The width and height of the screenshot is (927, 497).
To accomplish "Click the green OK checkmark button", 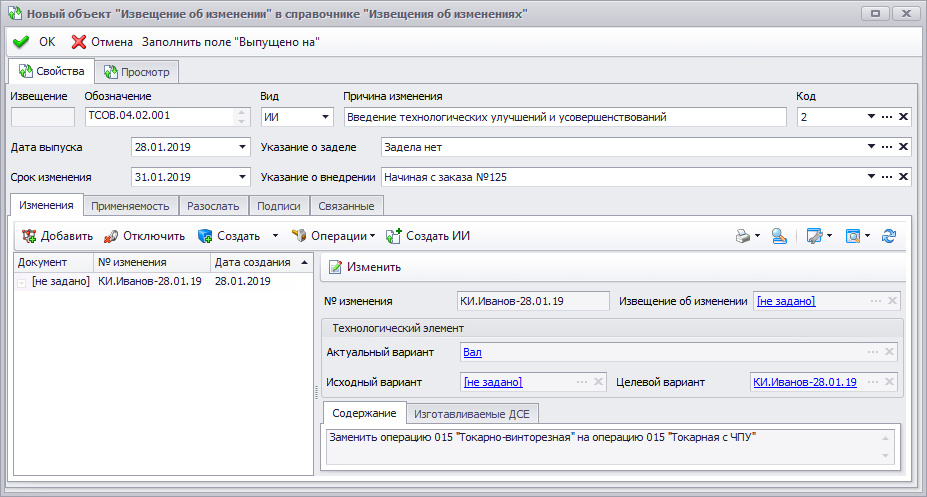I will pyautogui.click(x=21, y=42).
